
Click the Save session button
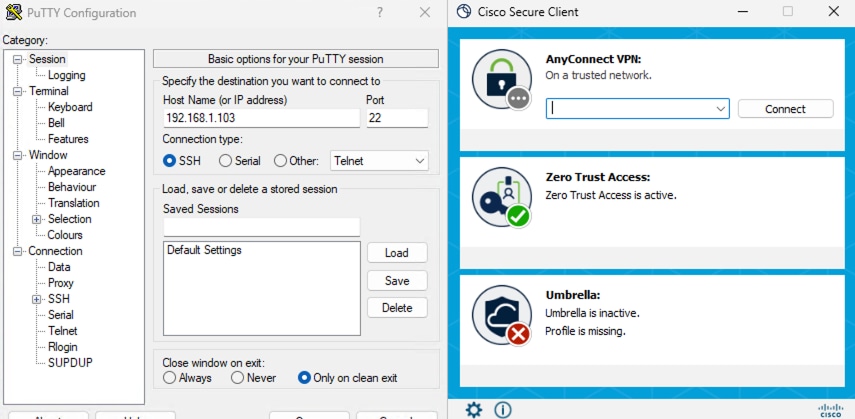[x=397, y=280]
